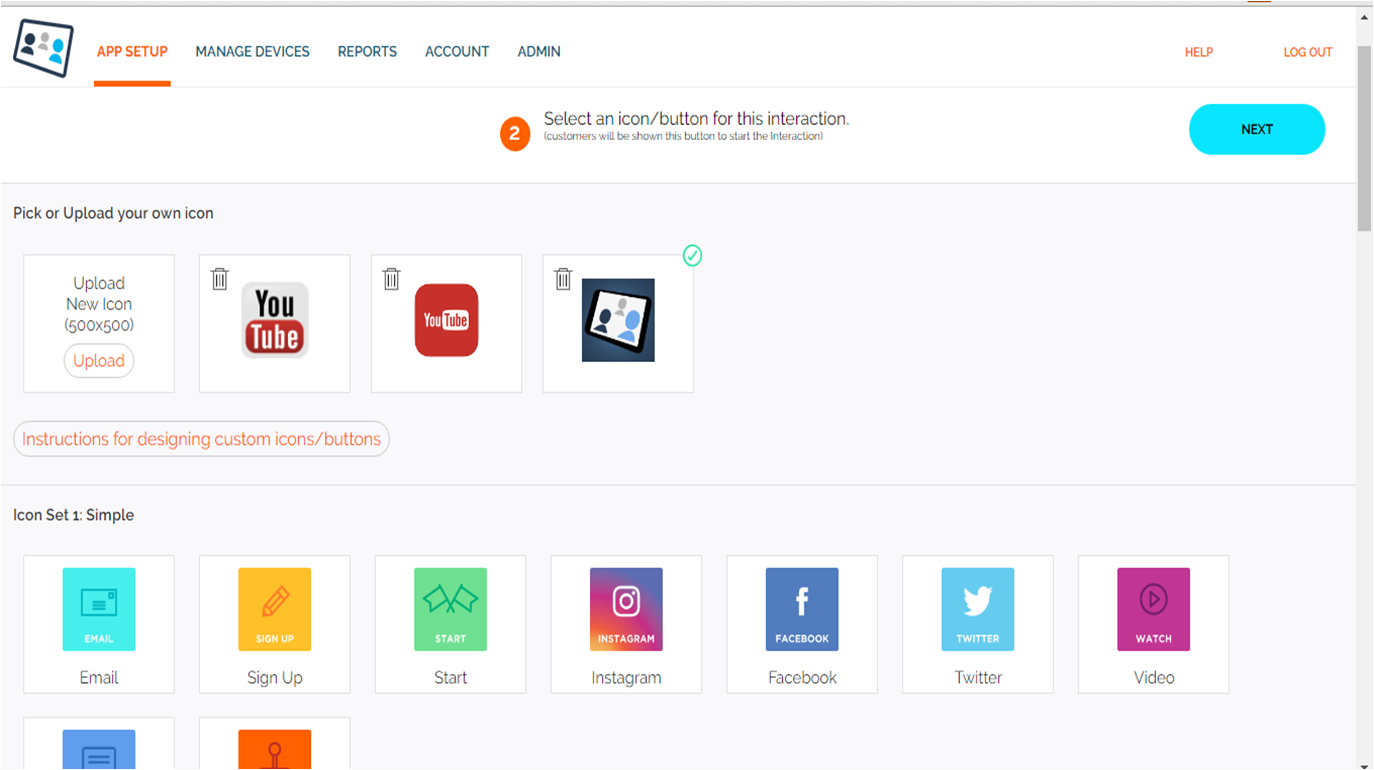The image size is (1374, 770).
Task: Select the classic YouTube logo icon
Action: pyautogui.click(x=275, y=320)
